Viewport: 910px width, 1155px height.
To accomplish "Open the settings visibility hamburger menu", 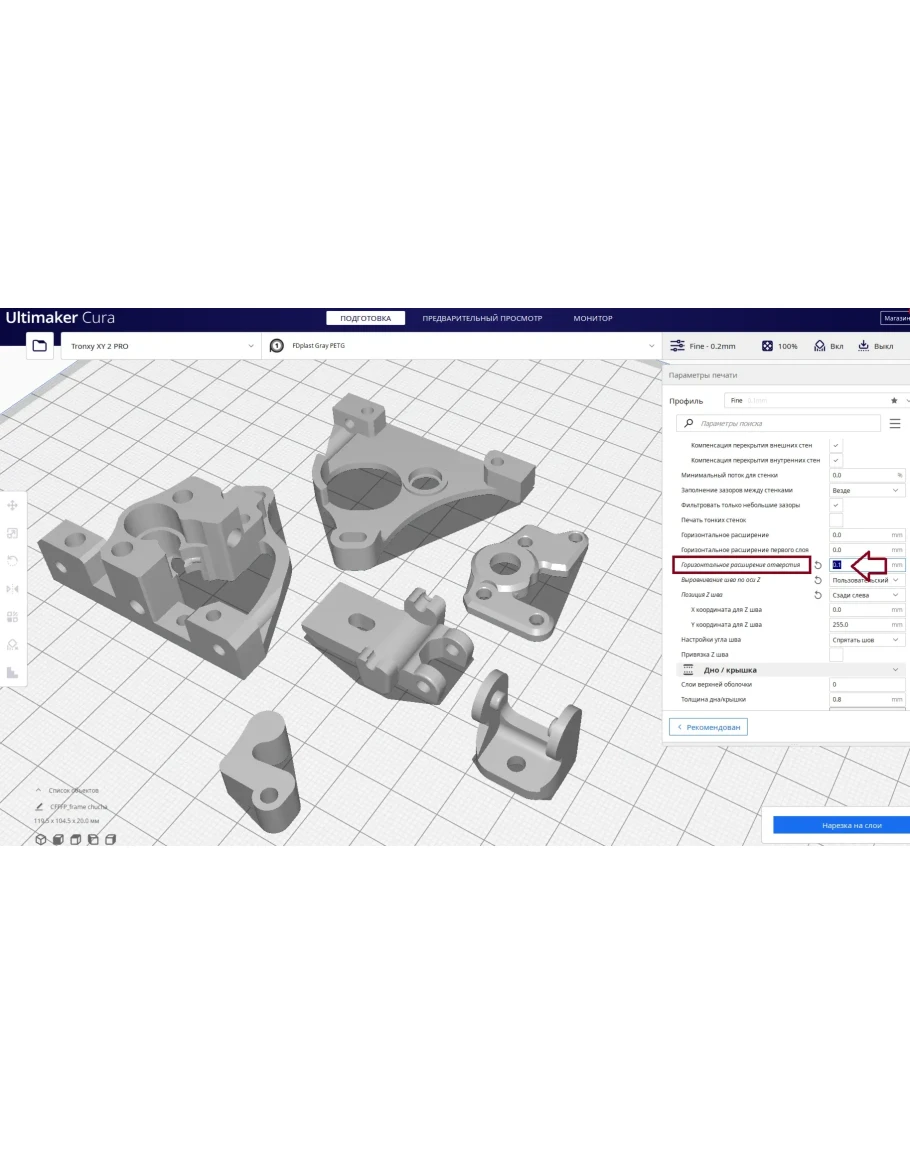I will pyautogui.click(x=894, y=424).
